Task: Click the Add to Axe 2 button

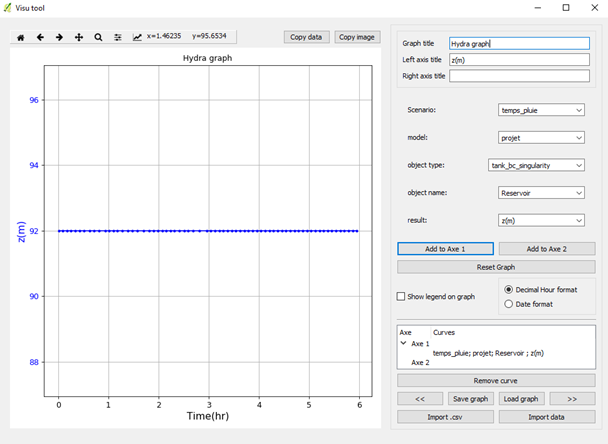Action: click(547, 249)
